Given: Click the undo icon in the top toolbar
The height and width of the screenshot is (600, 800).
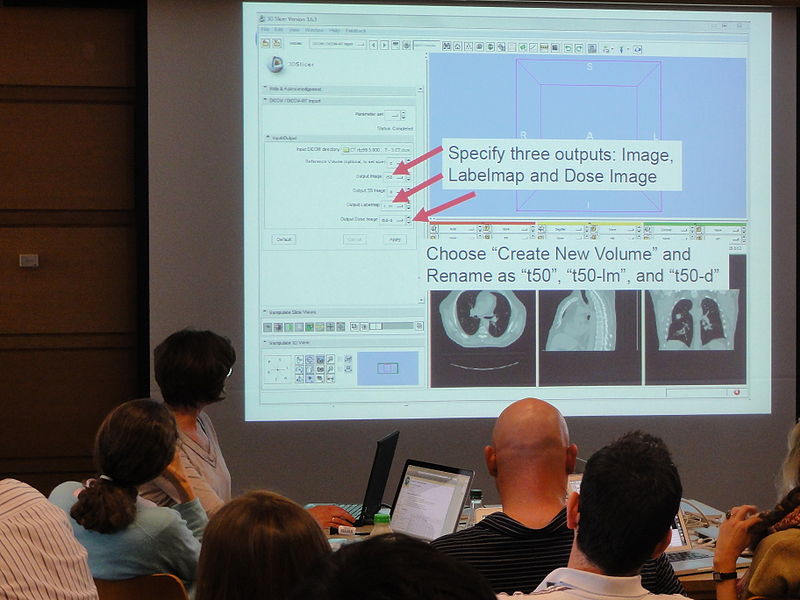Looking at the screenshot, I should tap(567, 48).
